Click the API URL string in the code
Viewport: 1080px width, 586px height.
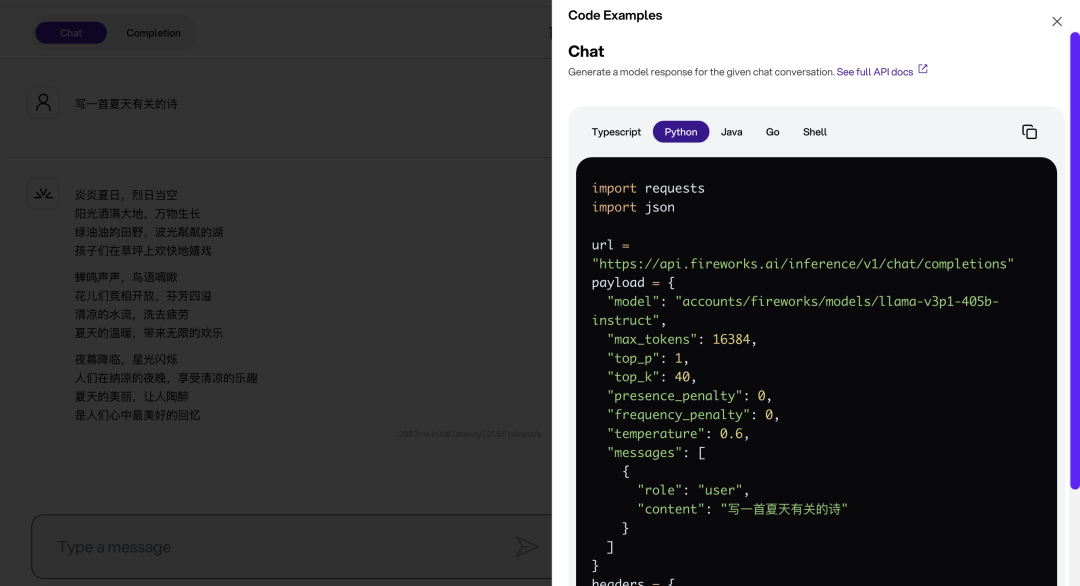(803, 264)
